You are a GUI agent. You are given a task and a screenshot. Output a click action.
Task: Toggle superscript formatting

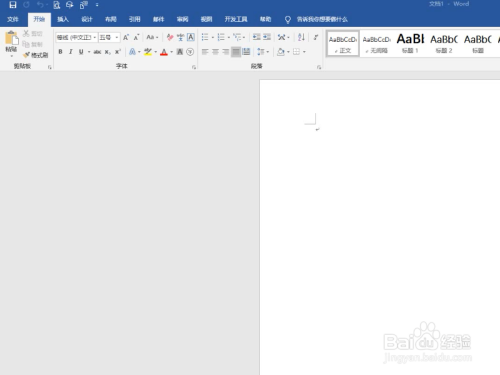point(117,52)
